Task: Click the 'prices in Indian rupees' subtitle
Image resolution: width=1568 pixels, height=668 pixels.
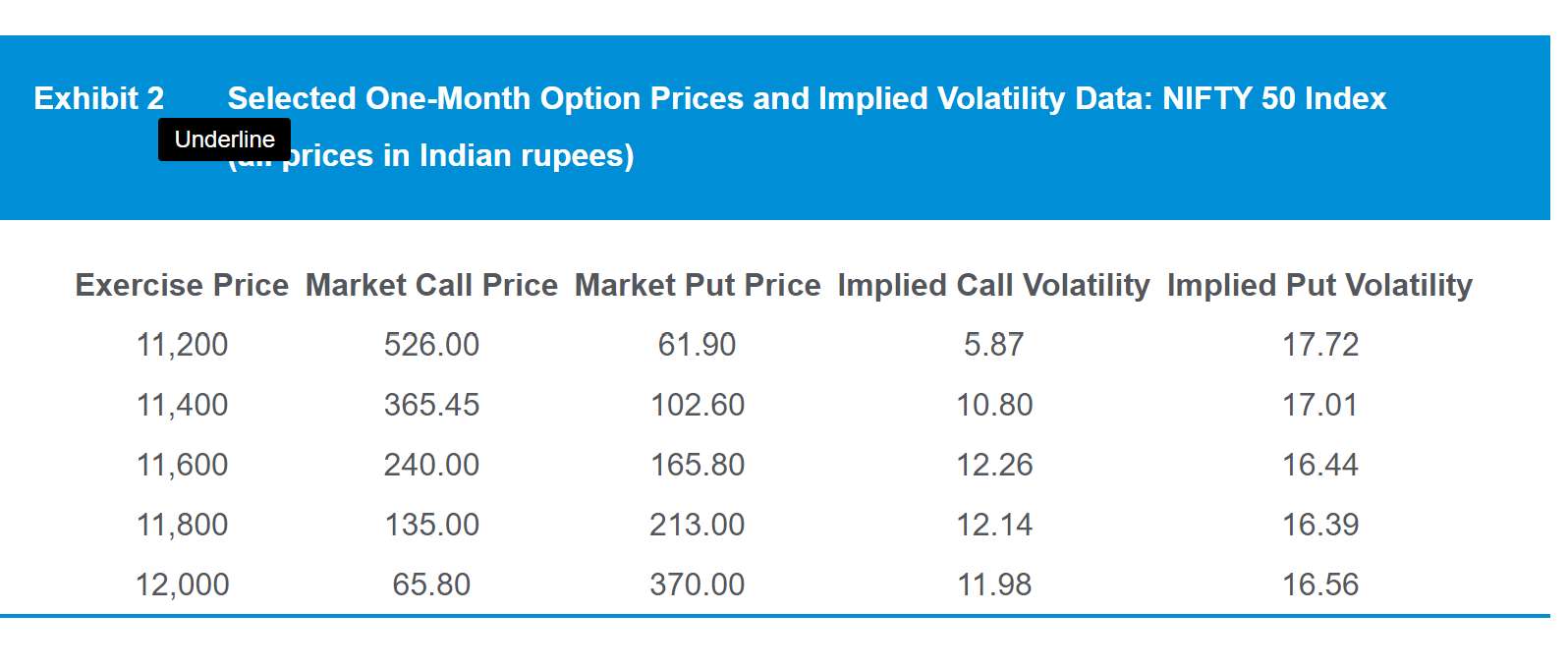Action: pyautogui.click(x=458, y=155)
